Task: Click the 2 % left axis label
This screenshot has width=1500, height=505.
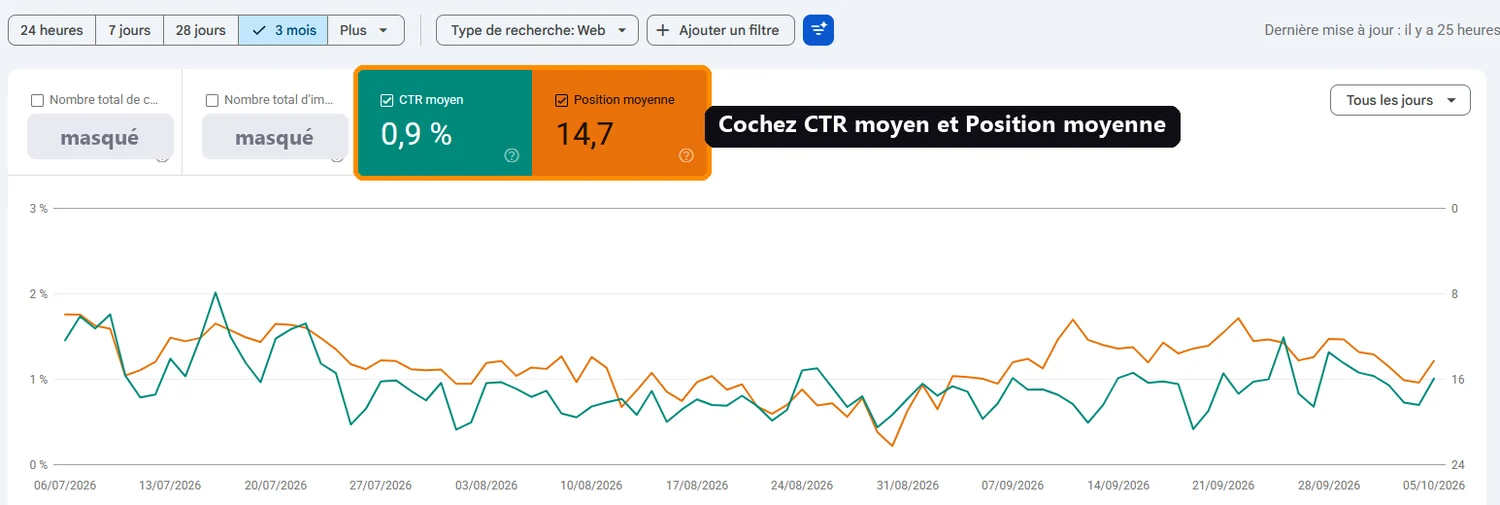Action: click(x=38, y=294)
